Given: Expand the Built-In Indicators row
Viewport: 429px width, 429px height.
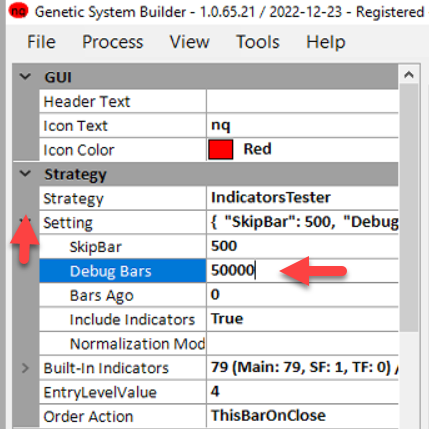Looking at the screenshot, I should click(x=25, y=368).
